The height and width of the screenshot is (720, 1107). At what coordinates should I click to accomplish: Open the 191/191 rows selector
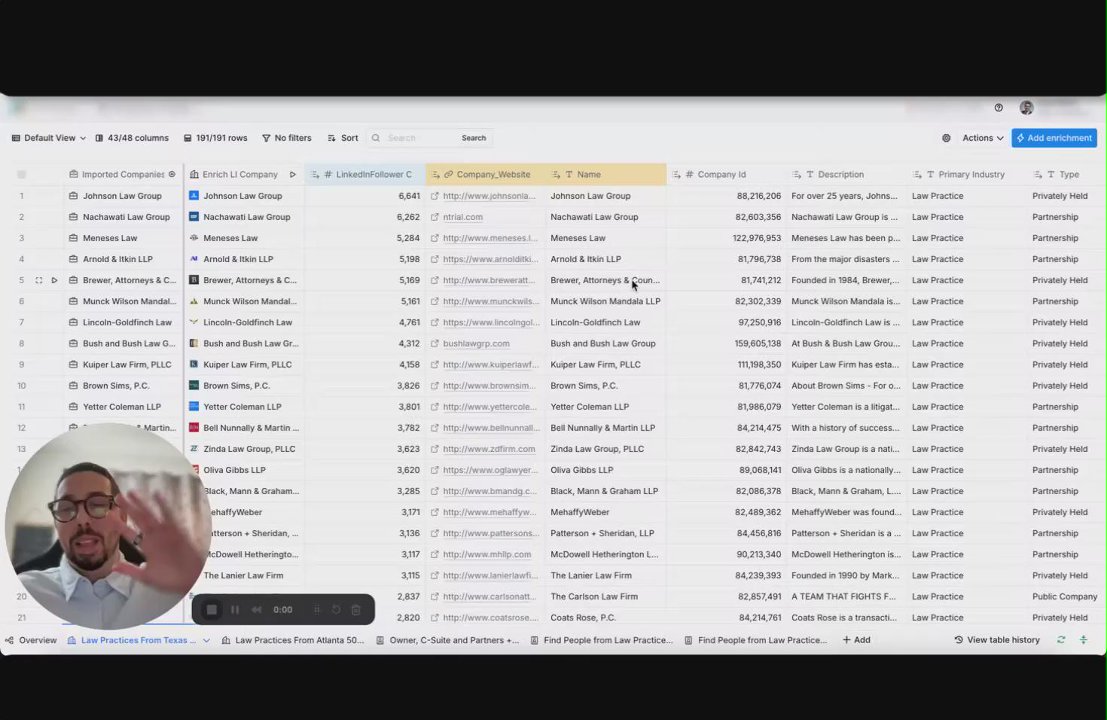(x=215, y=138)
